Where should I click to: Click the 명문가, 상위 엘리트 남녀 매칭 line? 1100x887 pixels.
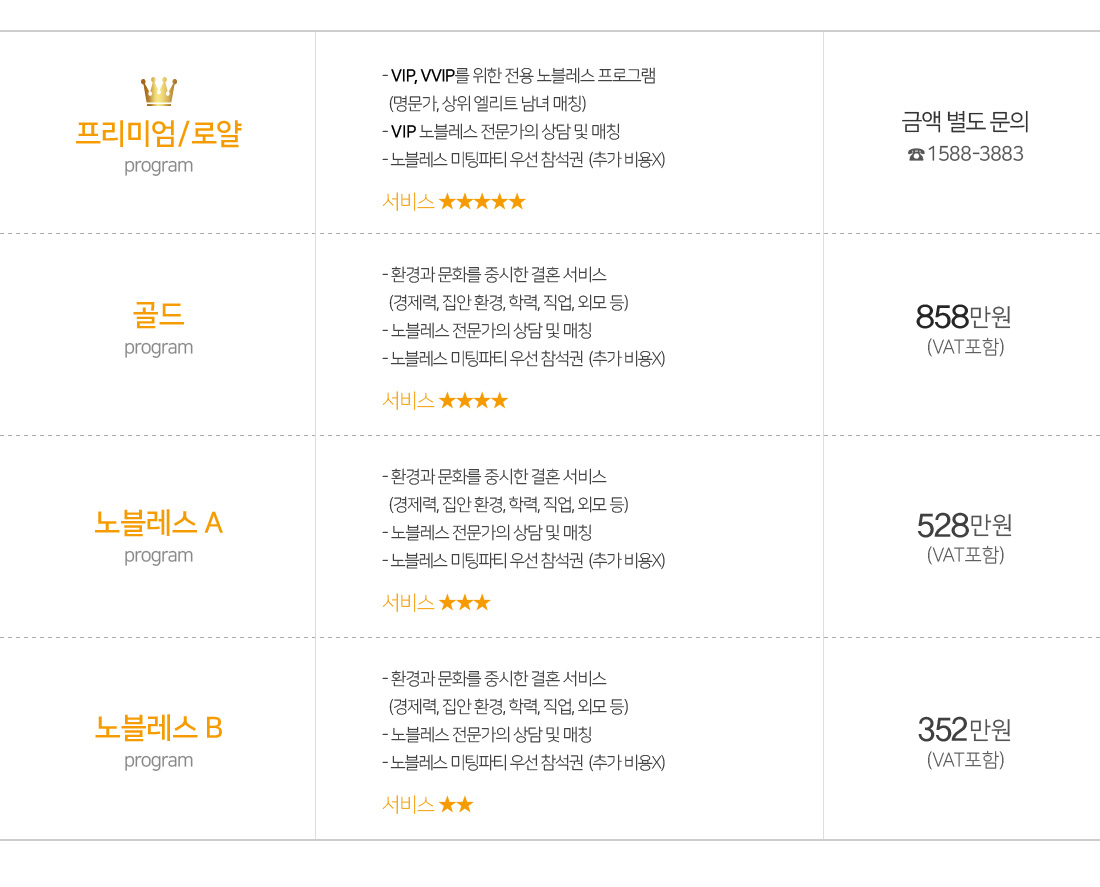click(488, 103)
